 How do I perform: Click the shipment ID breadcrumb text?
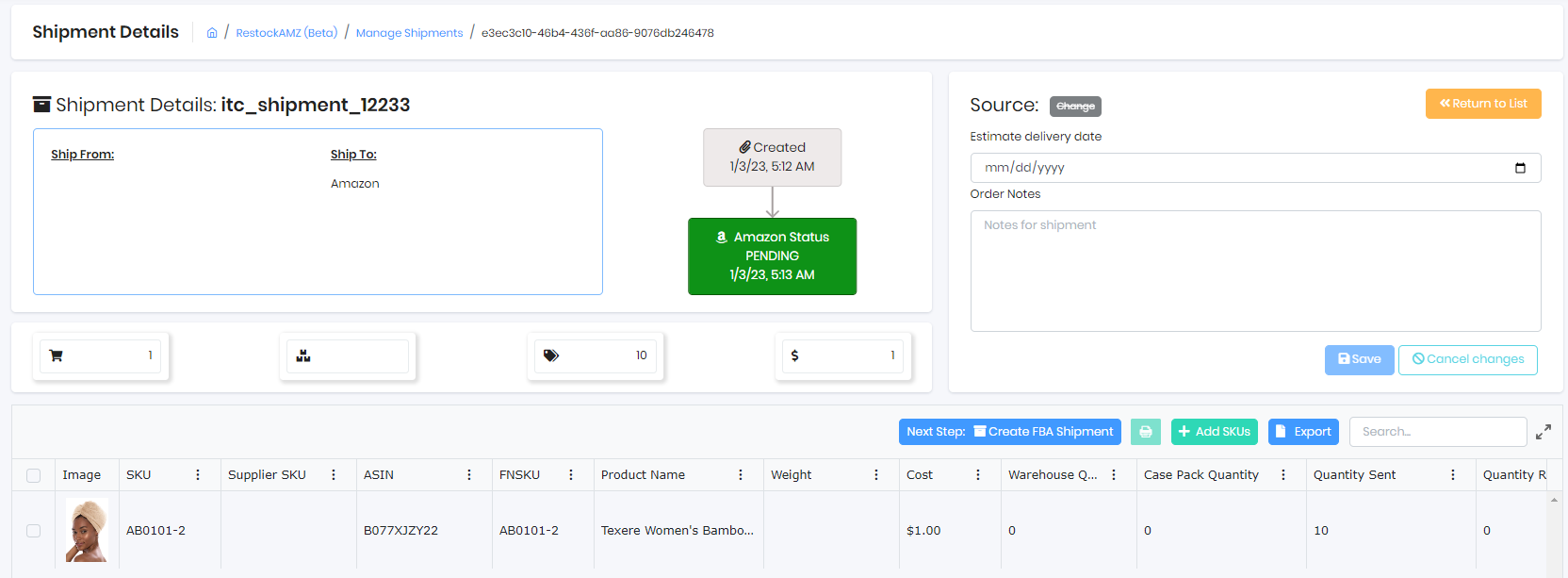point(597,33)
